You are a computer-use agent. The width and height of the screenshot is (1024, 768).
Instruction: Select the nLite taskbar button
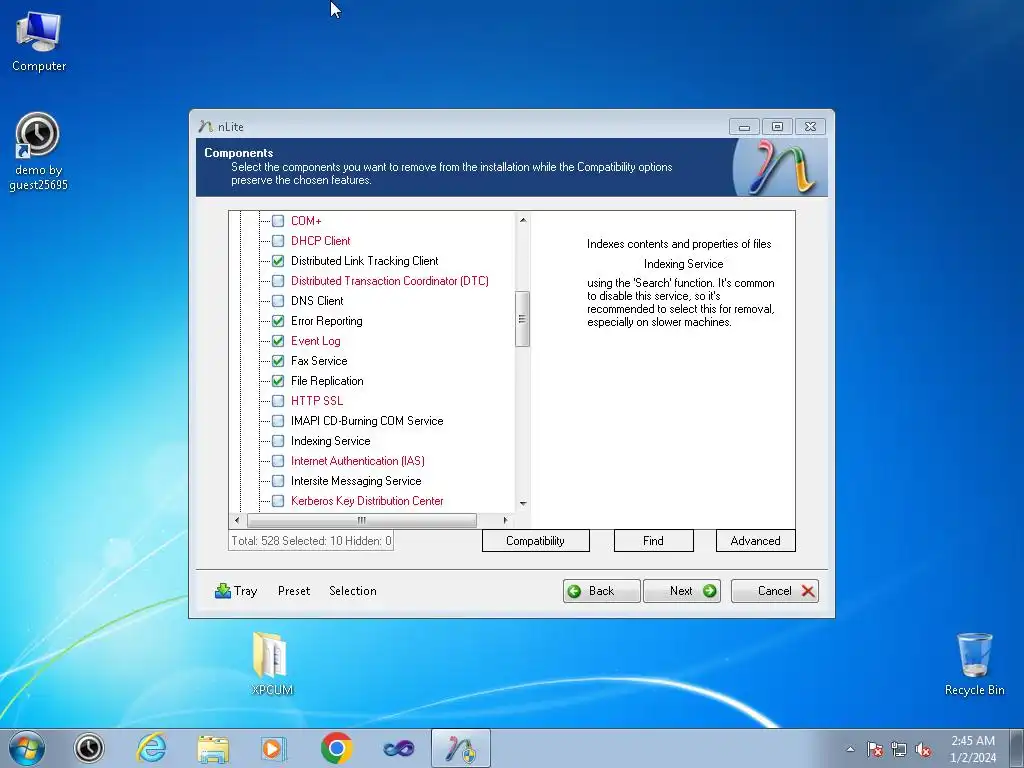pos(460,748)
